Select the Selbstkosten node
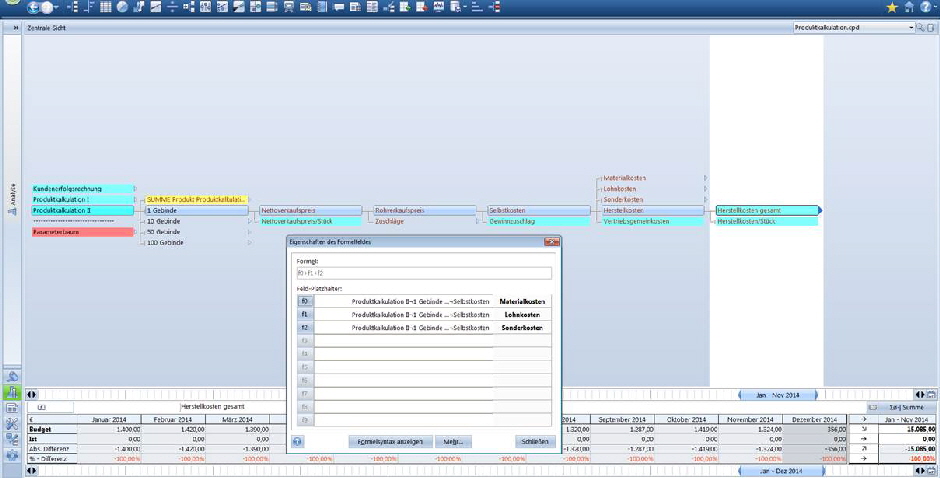Viewport: 940px width, 478px height. coord(539,211)
